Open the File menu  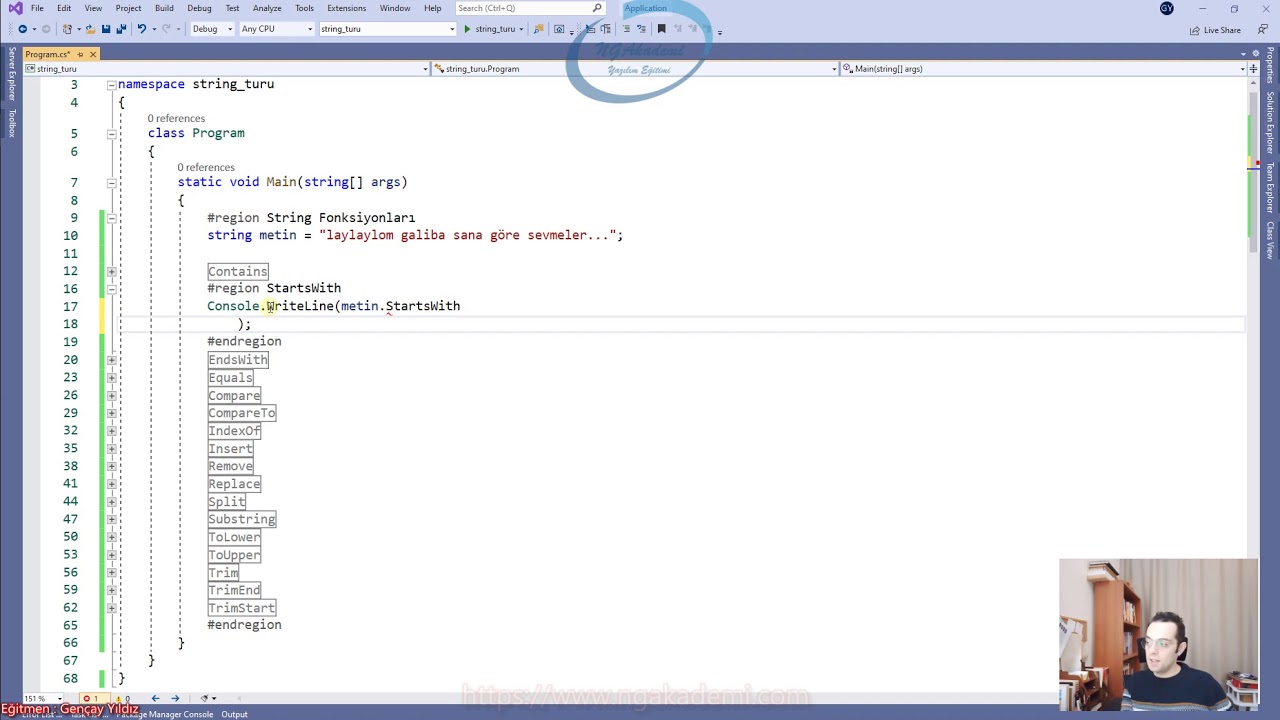click(37, 8)
